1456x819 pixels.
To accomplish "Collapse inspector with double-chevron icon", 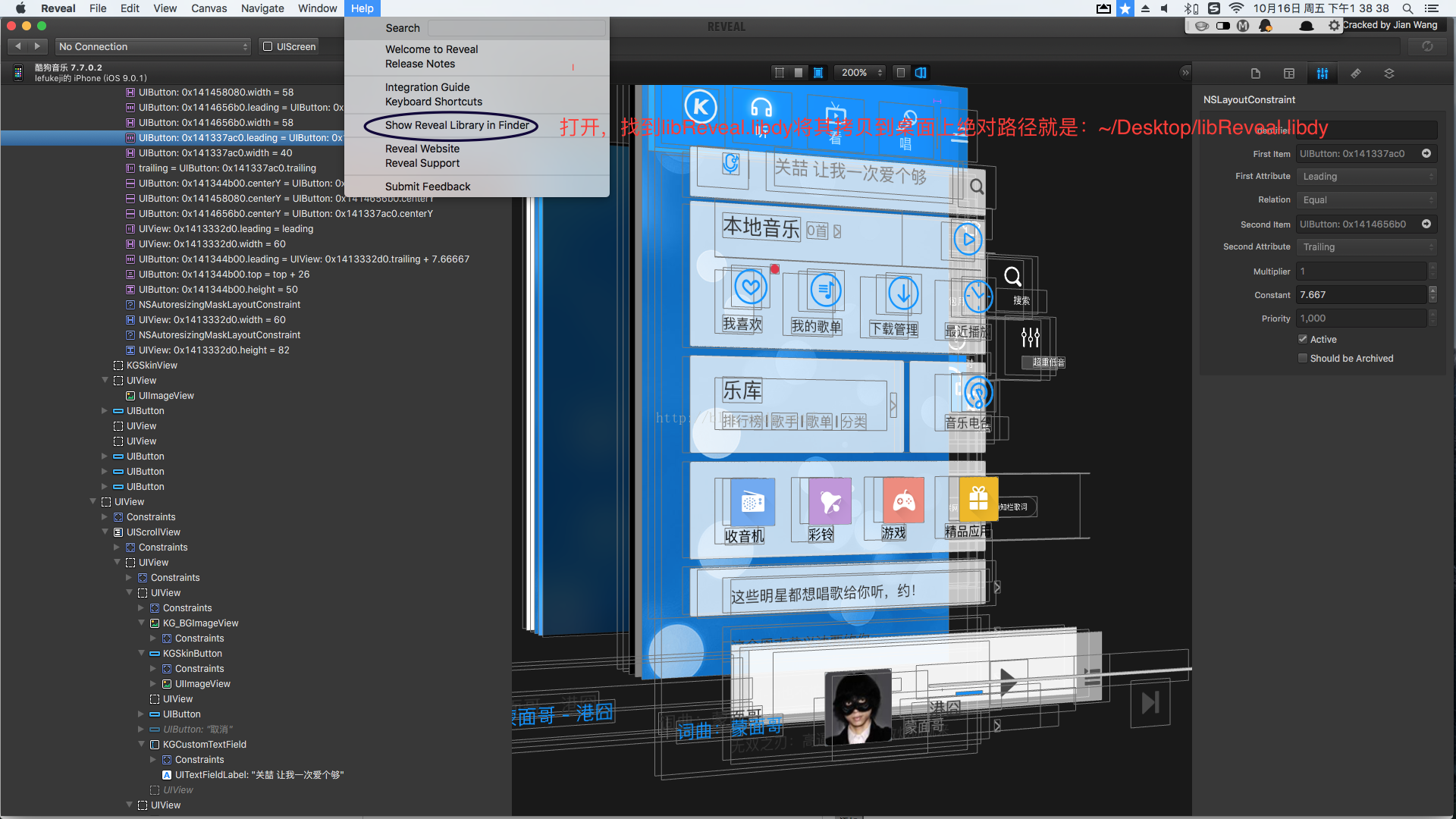I will click(x=1185, y=73).
